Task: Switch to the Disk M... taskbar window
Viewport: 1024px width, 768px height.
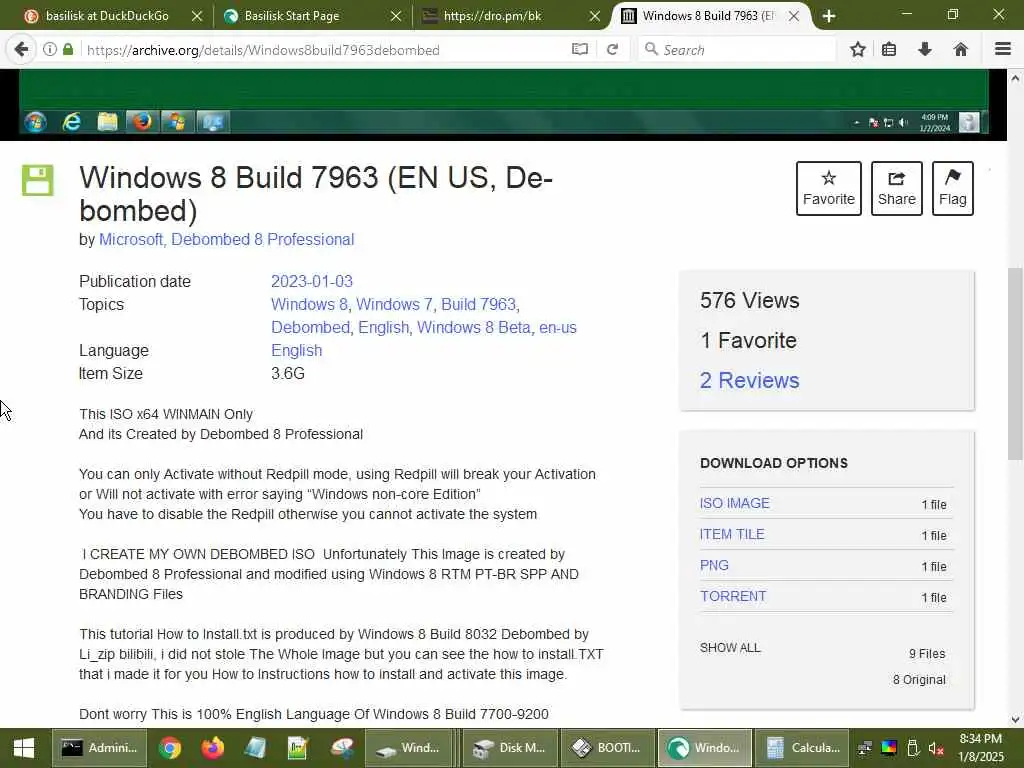Action: click(x=510, y=748)
